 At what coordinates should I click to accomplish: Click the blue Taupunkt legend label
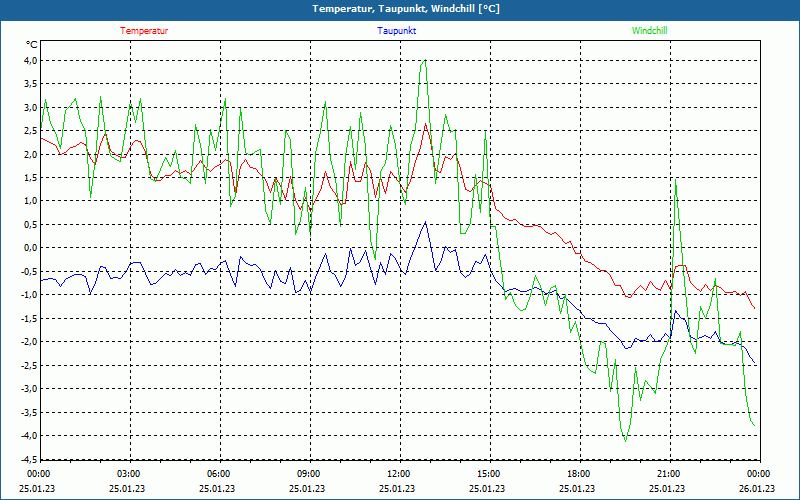click(x=396, y=31)
